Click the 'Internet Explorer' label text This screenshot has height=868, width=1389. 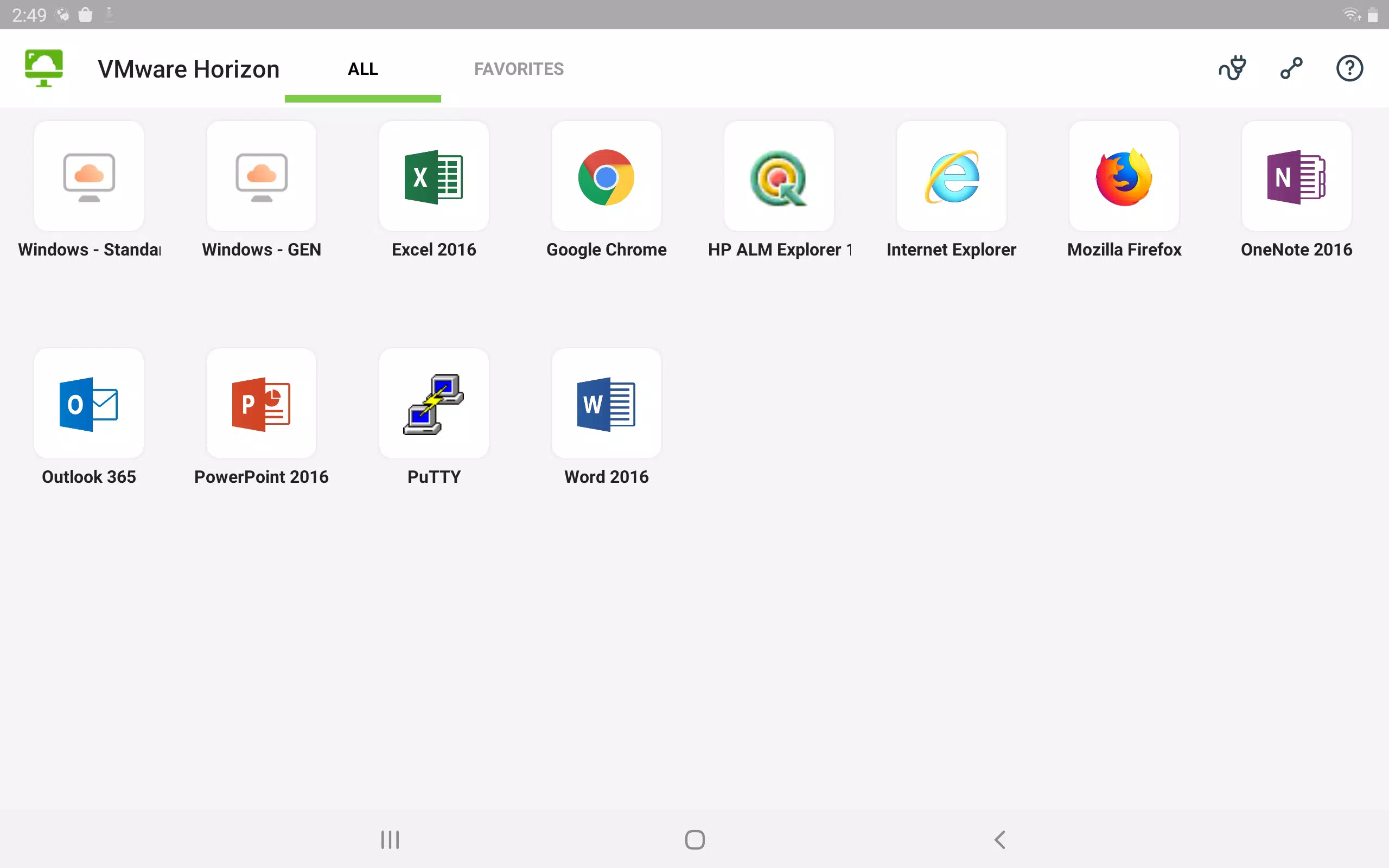(x=952, y=250)
